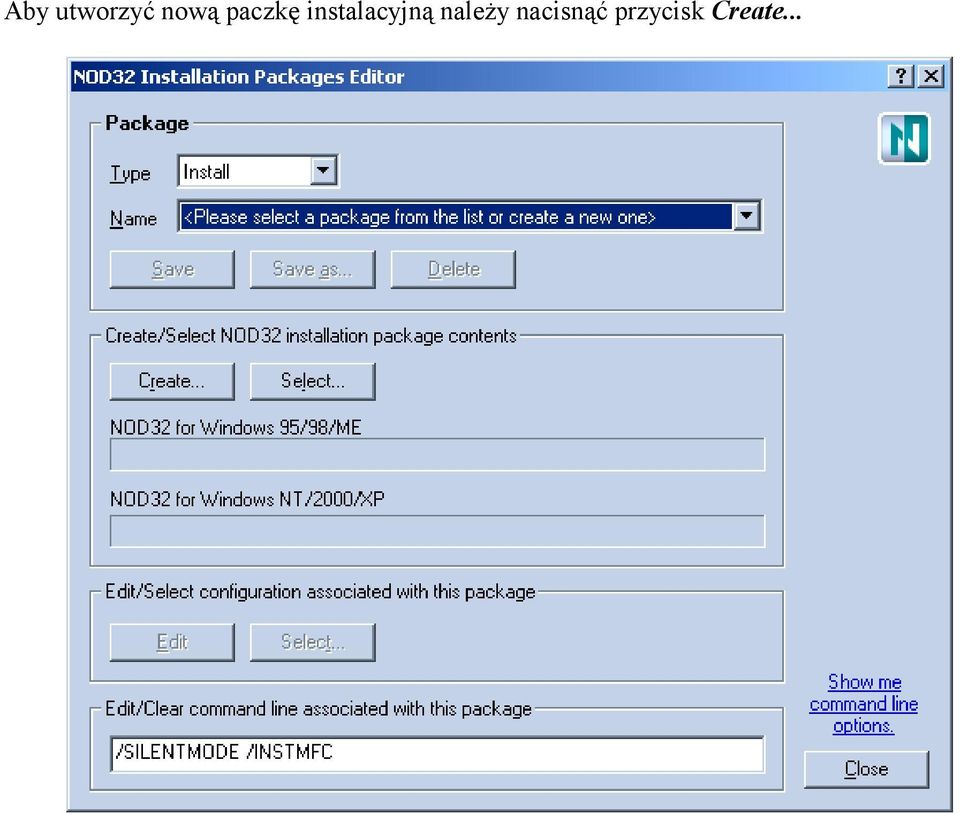The image size is (960, 814).
Task: Click the Save button
Action: (x=172, y=269)
